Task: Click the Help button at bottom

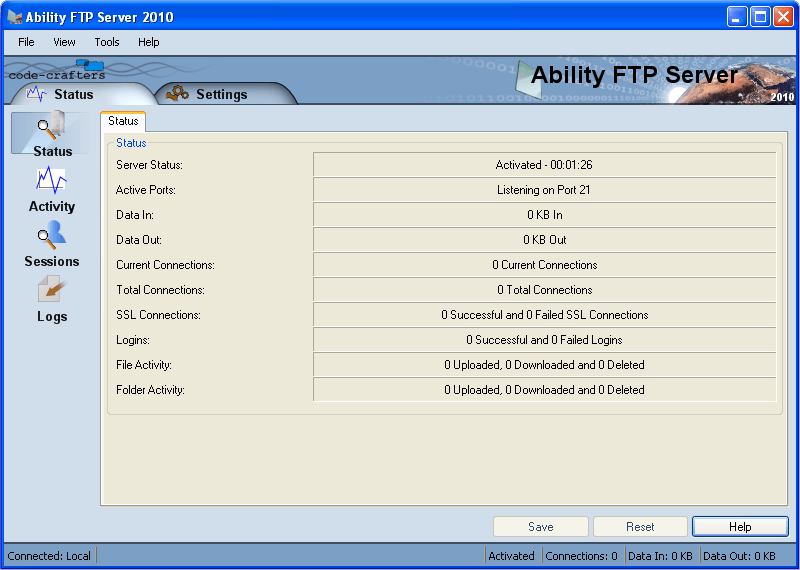Action: click(740, 527)
